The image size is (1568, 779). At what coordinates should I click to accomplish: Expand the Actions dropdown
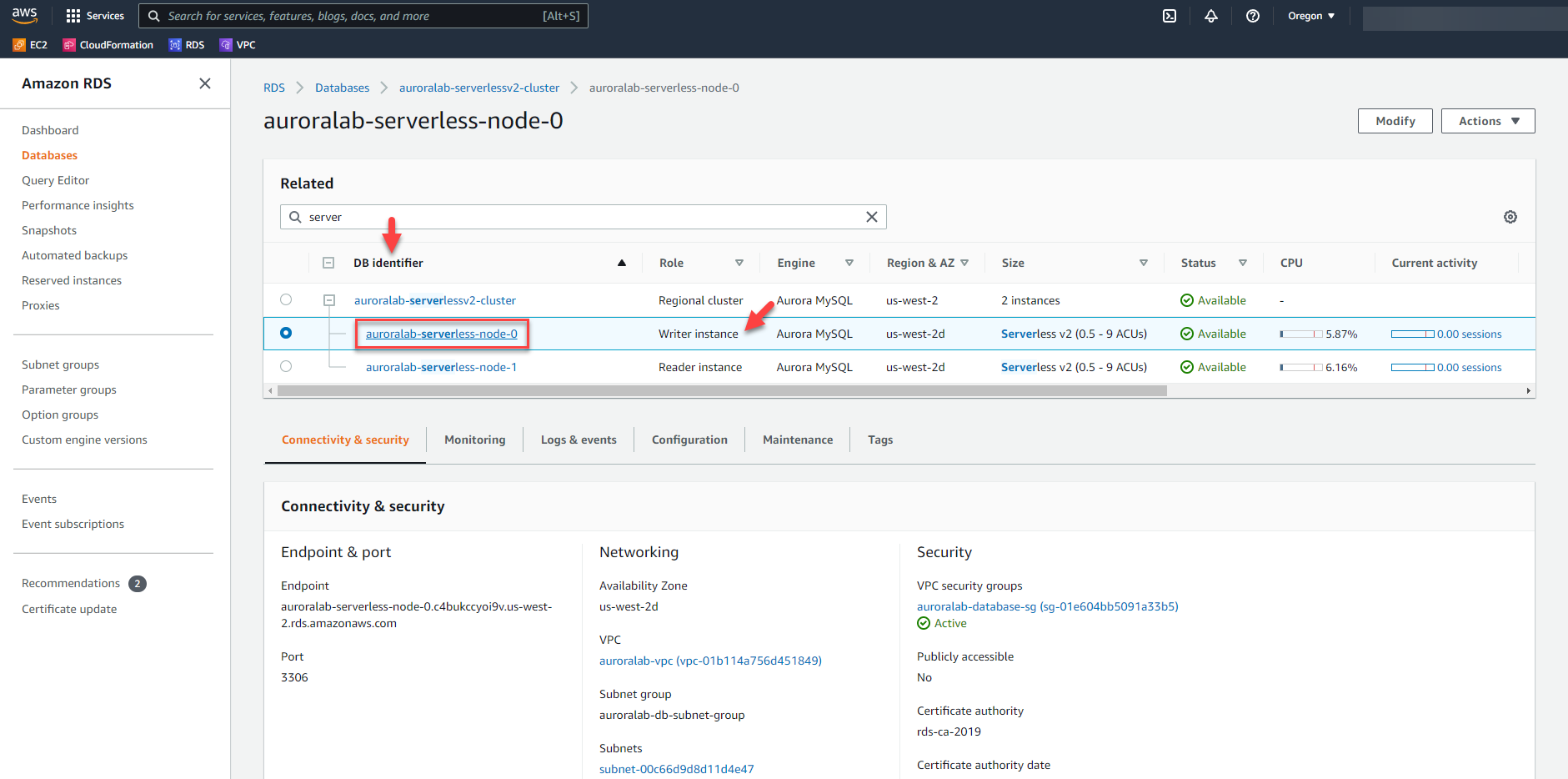point(1487,121)
